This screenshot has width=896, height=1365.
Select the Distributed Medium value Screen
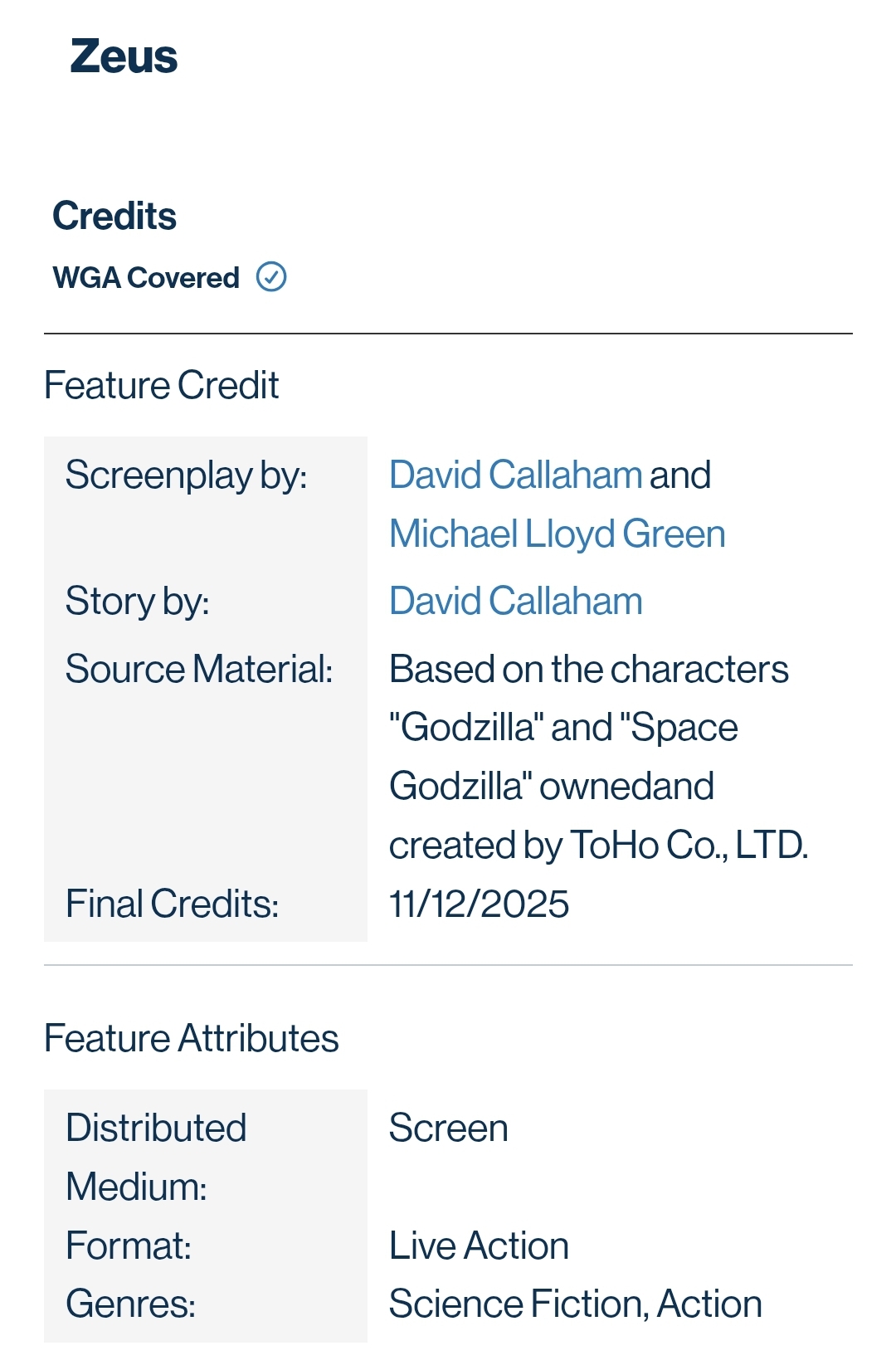coord(448,1128)
